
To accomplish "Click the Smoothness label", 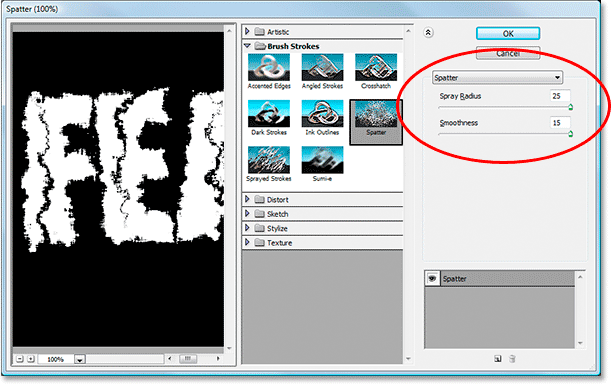I will (459, 123).
